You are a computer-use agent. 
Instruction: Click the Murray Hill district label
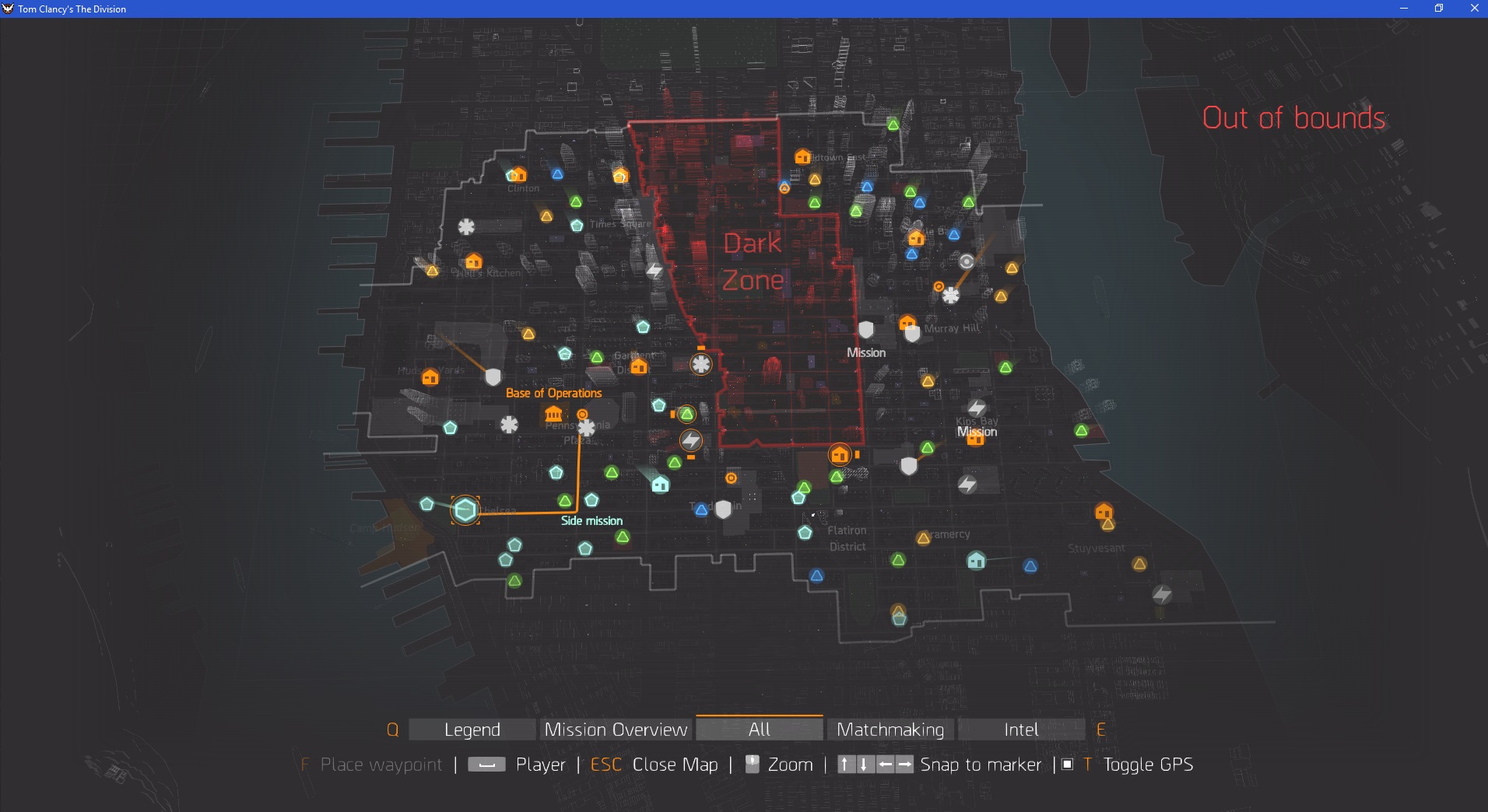(x=952, y=328)
